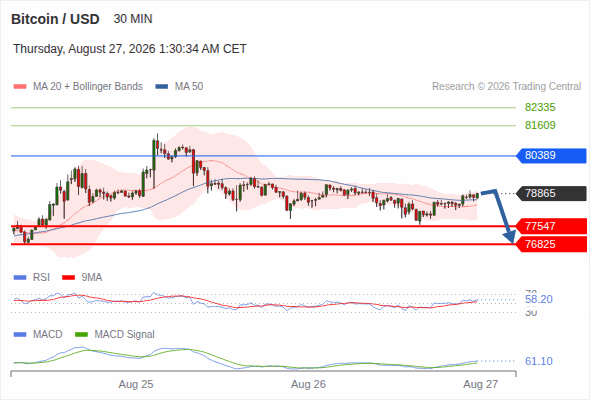Click the Bitcoin / USD title
Image resolution: width=590 pixels, height=400 pixels.
pos(55,19)
